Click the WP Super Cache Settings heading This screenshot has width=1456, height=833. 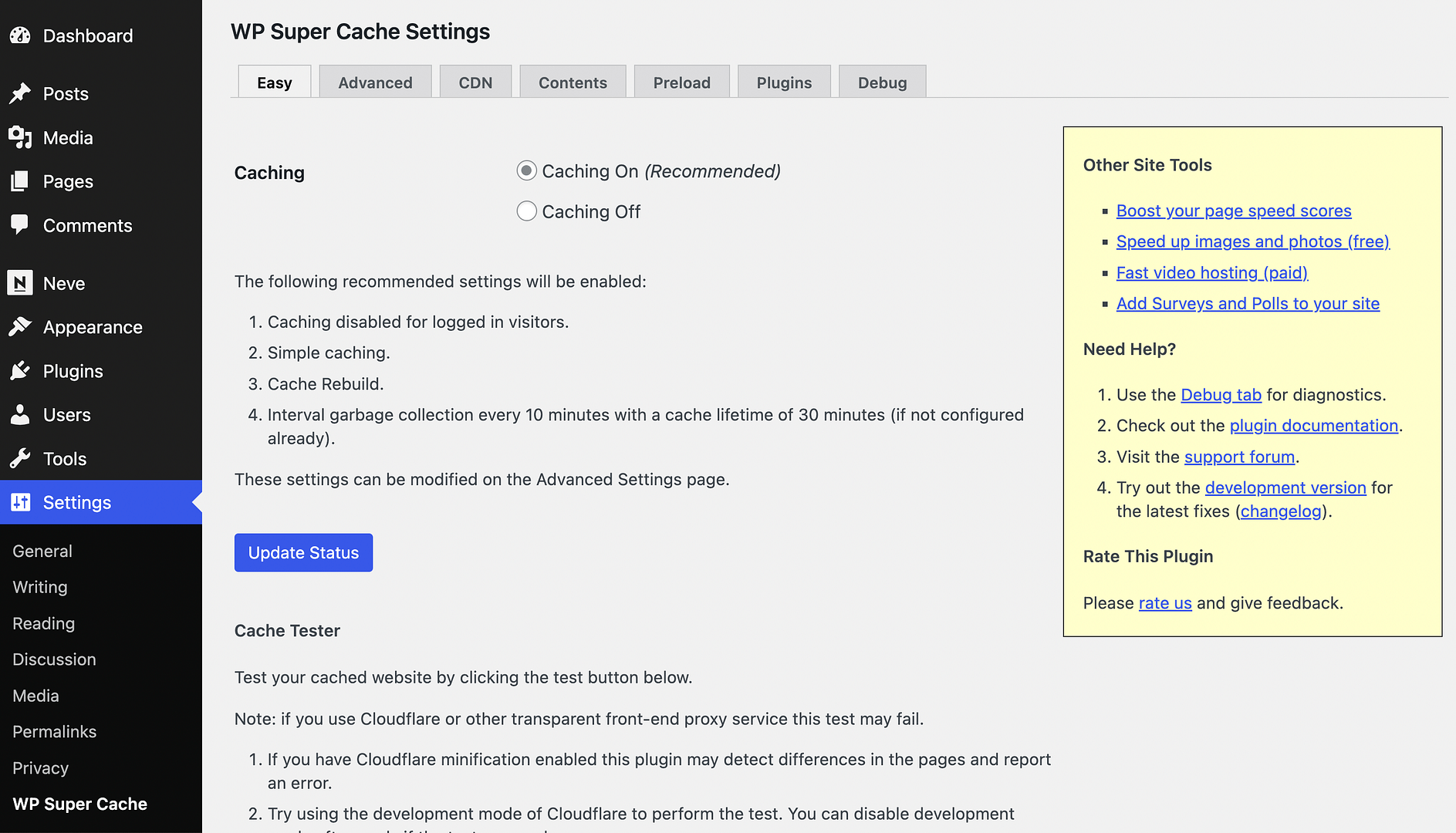(360, 32)
